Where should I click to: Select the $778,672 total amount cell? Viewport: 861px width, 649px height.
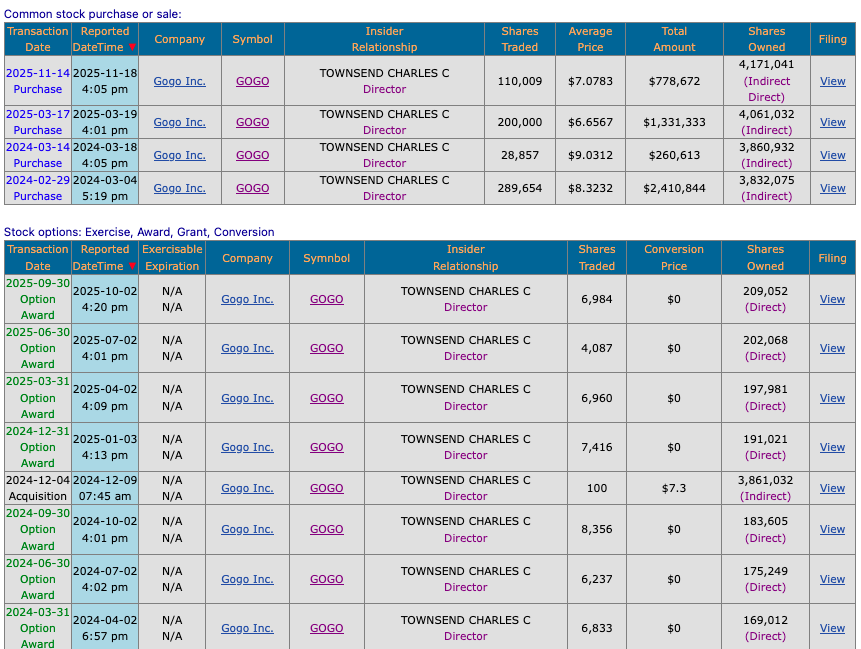(674, 81)
